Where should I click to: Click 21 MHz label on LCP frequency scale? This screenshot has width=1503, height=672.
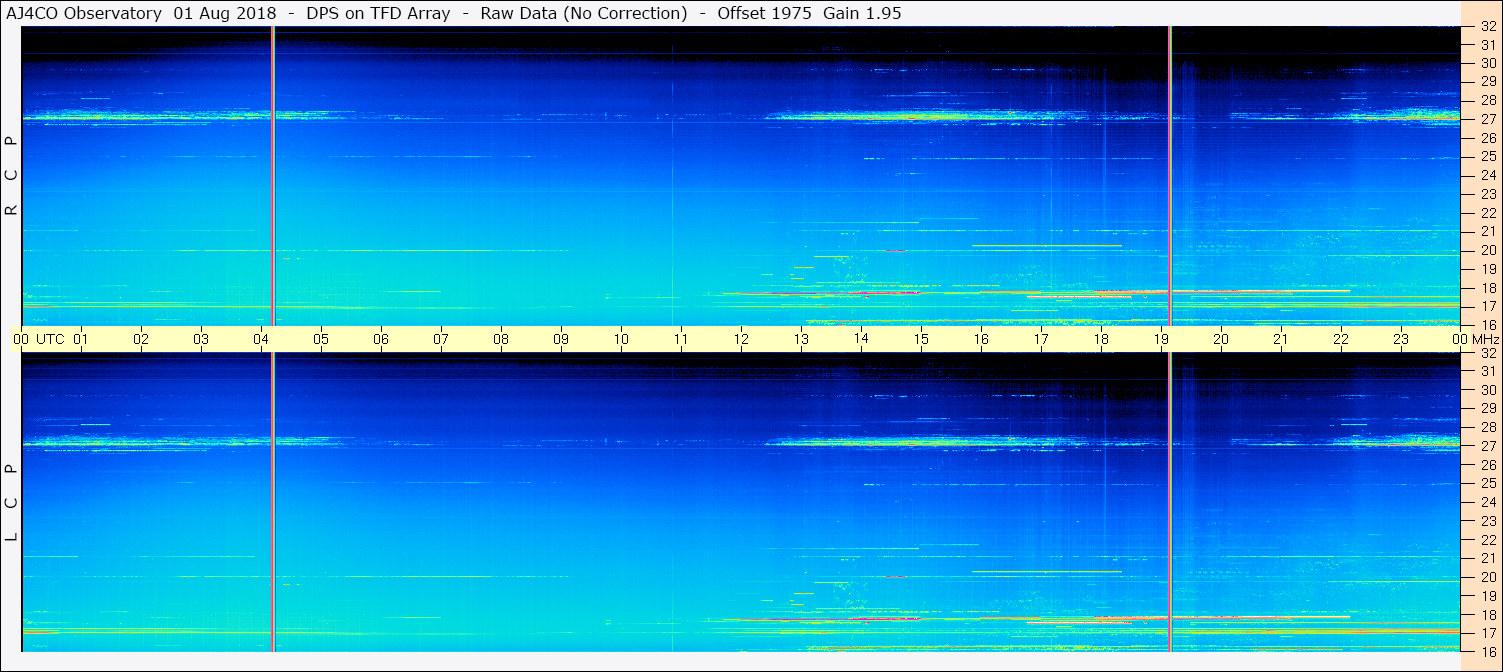tap(1487, 558)
